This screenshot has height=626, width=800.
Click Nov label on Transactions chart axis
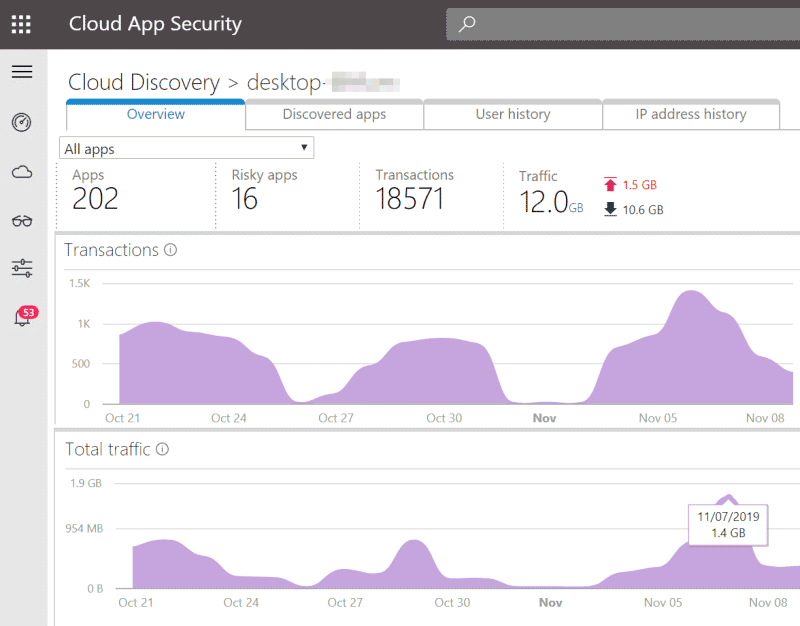click(x=544, y=418)
